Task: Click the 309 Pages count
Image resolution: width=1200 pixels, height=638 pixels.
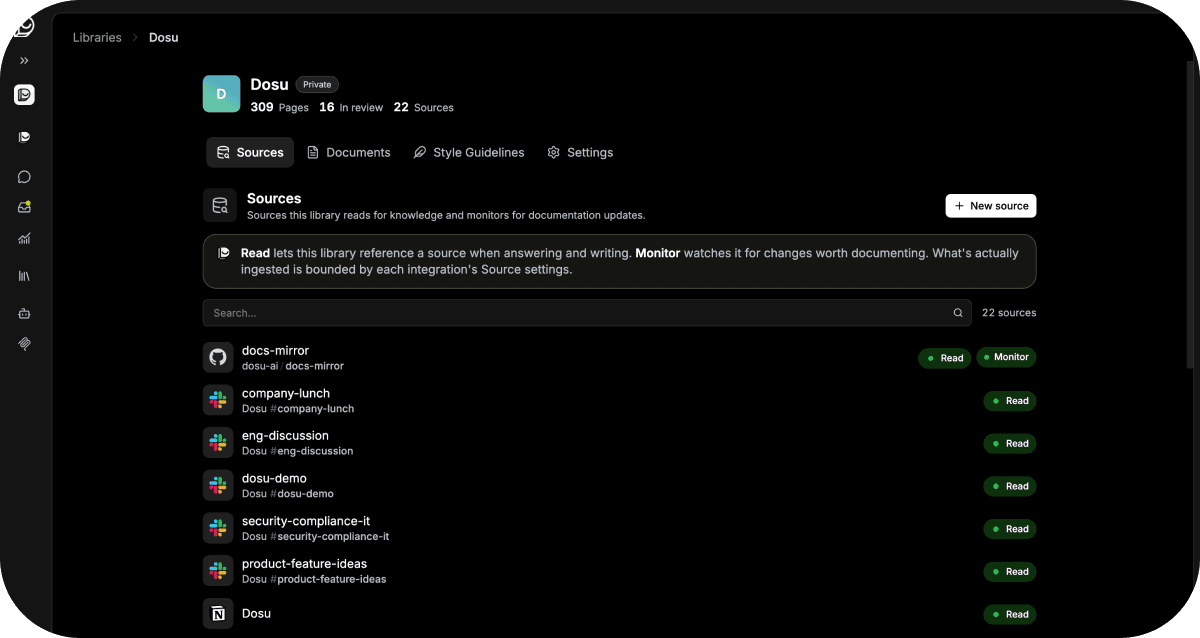Action: (279, 107)
